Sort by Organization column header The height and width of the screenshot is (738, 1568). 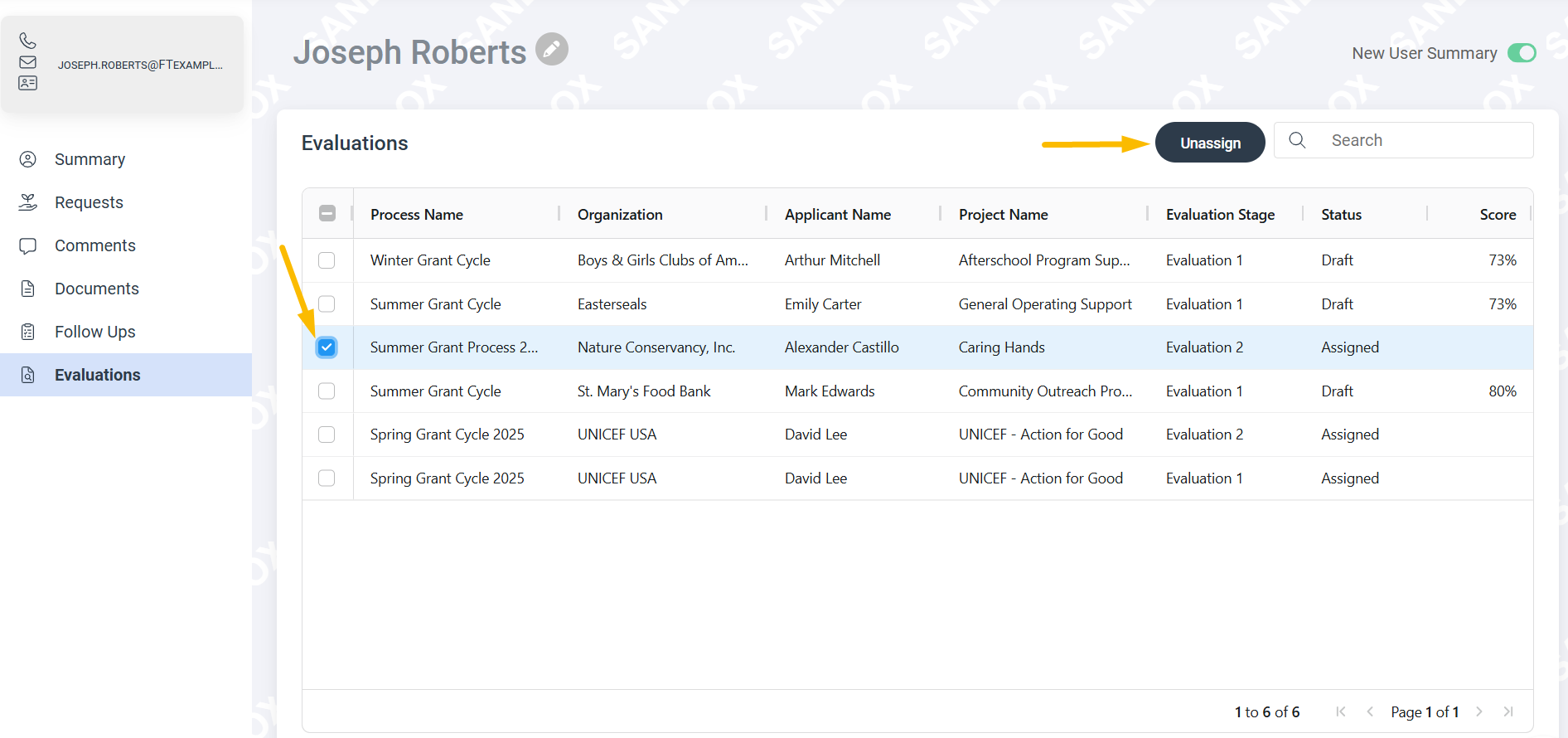(x=620, y=215)
